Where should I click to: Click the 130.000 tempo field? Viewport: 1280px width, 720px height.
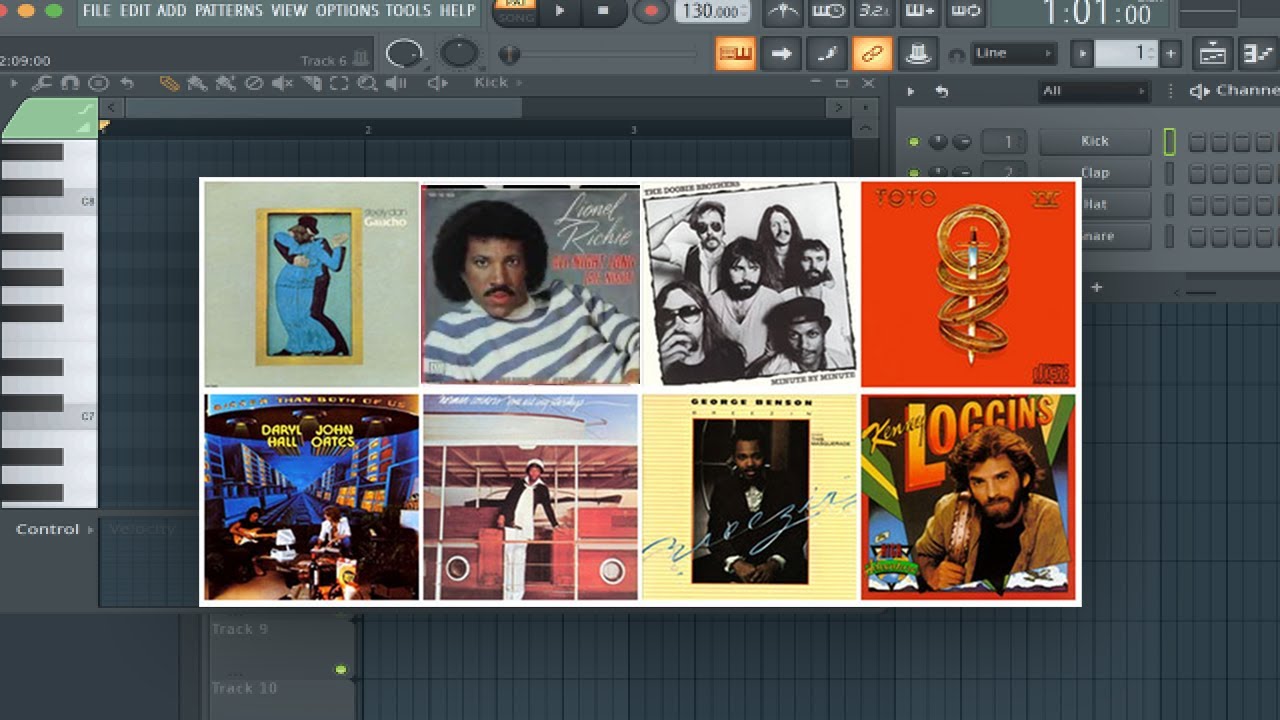(712, 12)
